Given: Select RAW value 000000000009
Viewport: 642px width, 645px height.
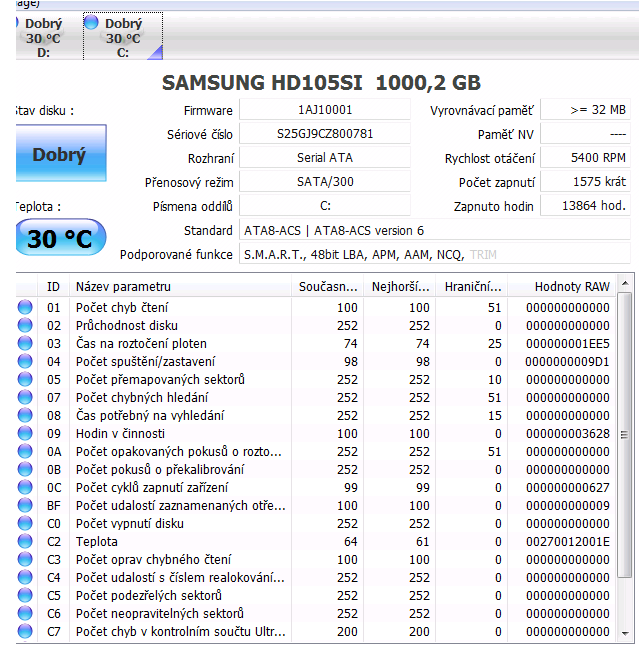Looking at the screenshot, I should click(568, 506).
